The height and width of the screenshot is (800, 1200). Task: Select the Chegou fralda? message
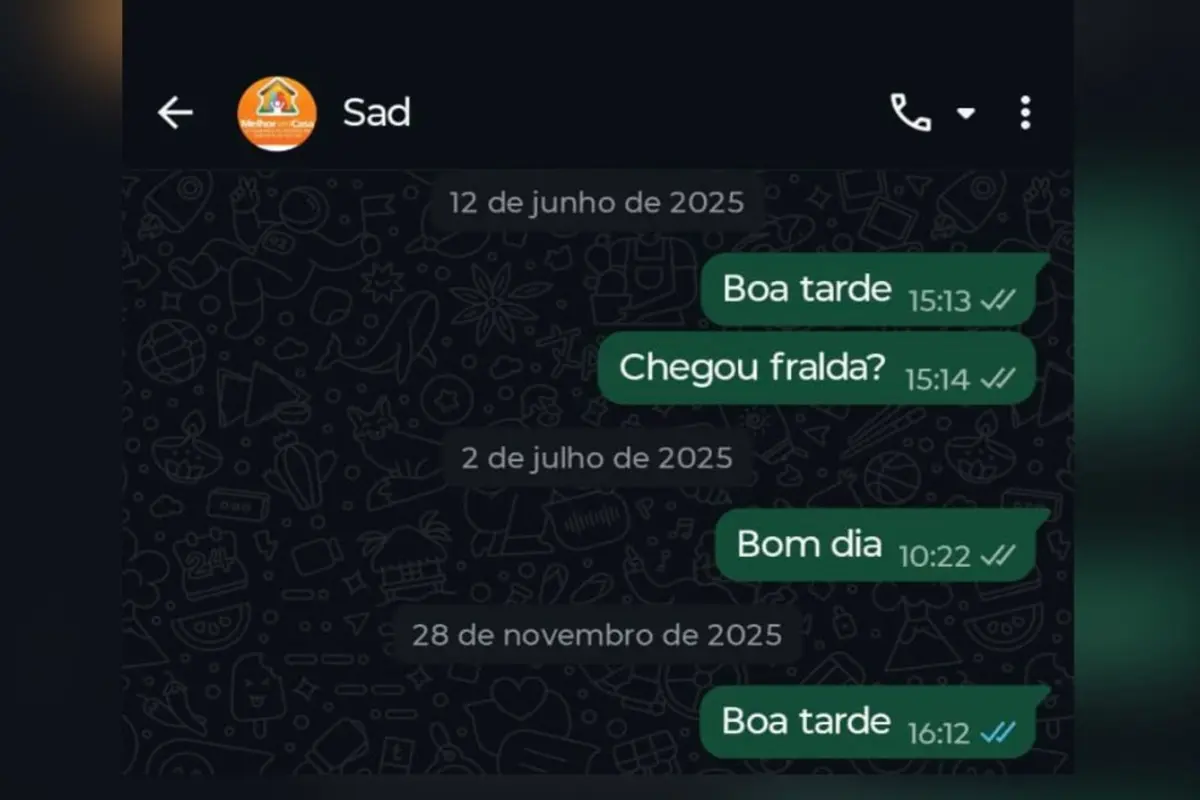click(817, 368)
